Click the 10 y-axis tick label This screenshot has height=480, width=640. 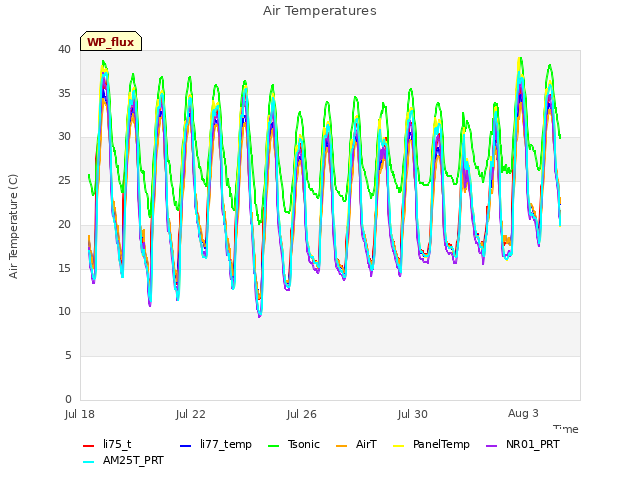click(64, 312)
